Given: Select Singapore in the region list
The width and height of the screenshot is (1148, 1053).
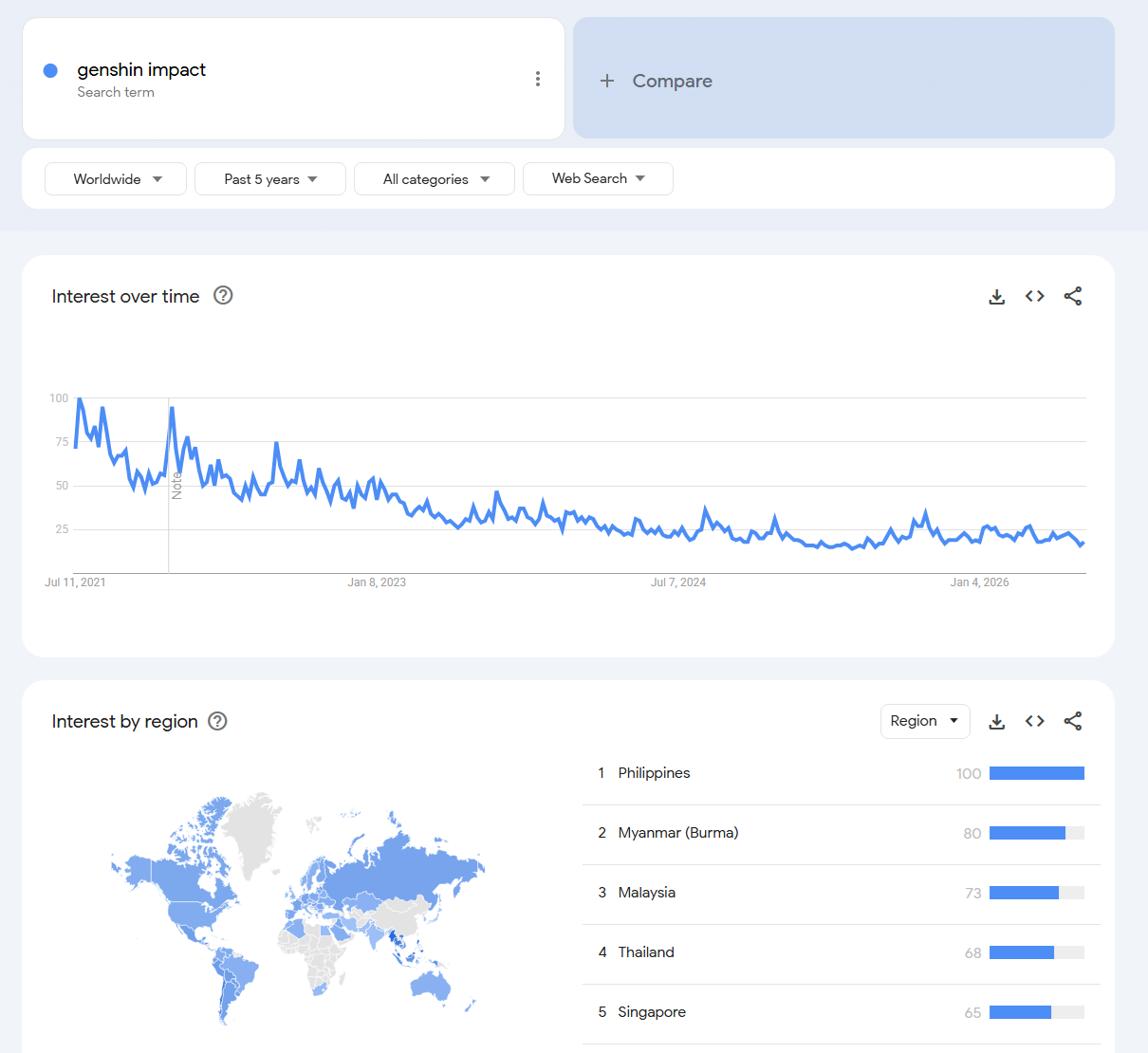Looking at the screenshot, I should click(652, 1012).
